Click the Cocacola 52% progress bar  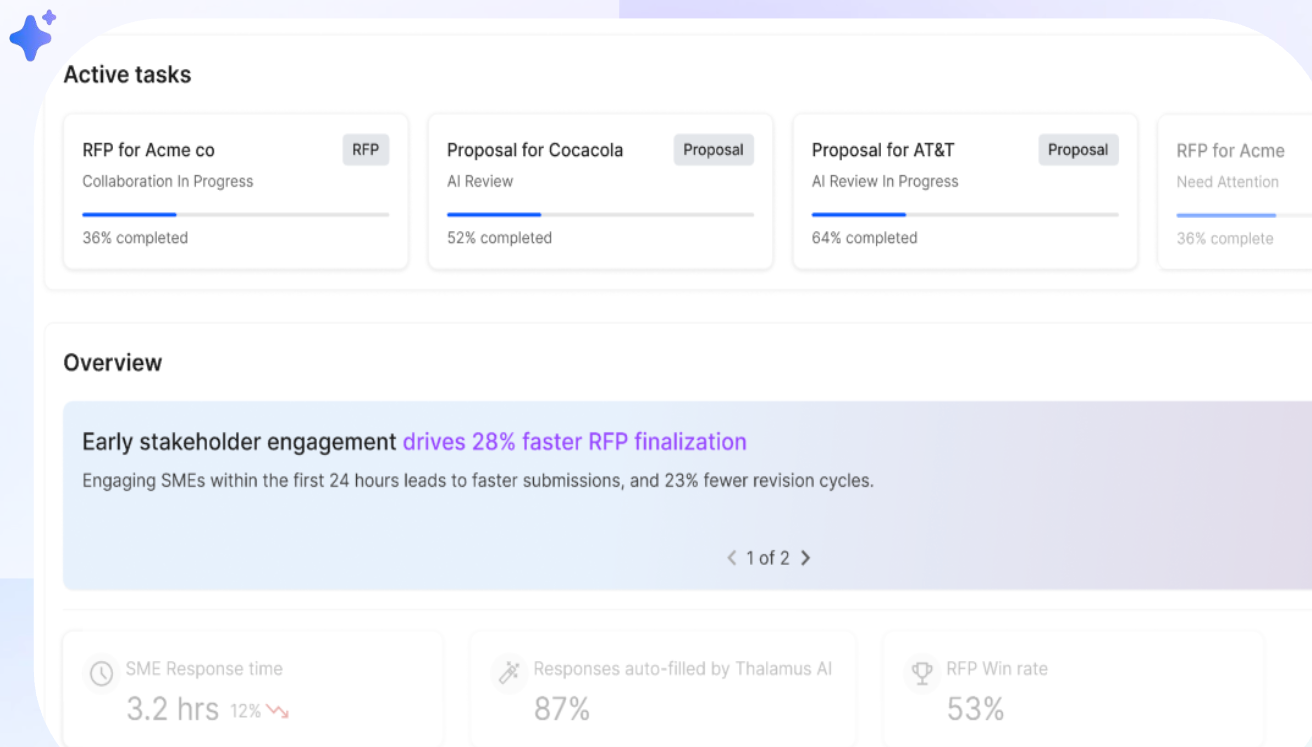[600, 214]
